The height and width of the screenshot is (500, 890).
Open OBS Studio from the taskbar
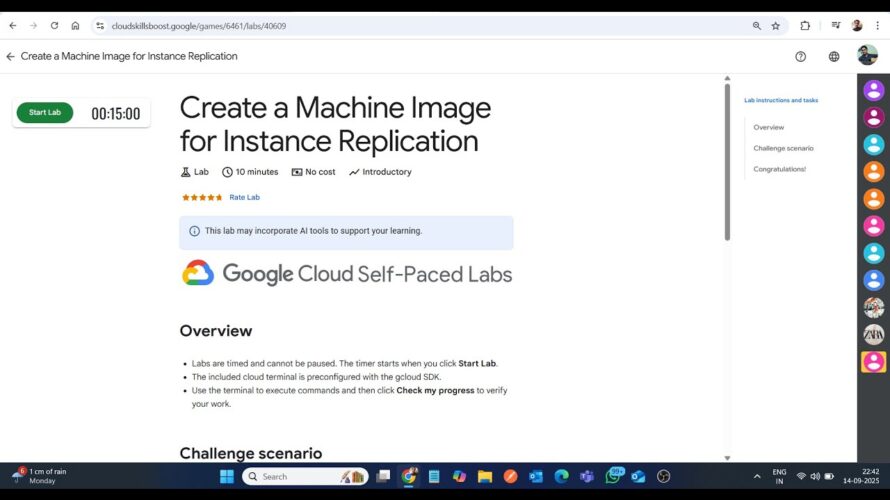click(x=664, y=477)
